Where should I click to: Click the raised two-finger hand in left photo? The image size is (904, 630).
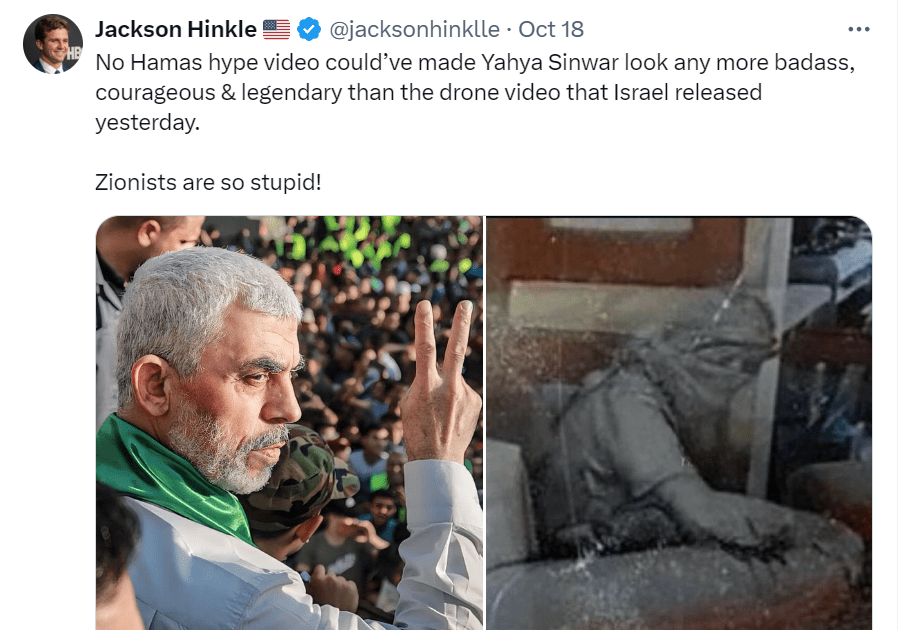(x=441, y=380)
